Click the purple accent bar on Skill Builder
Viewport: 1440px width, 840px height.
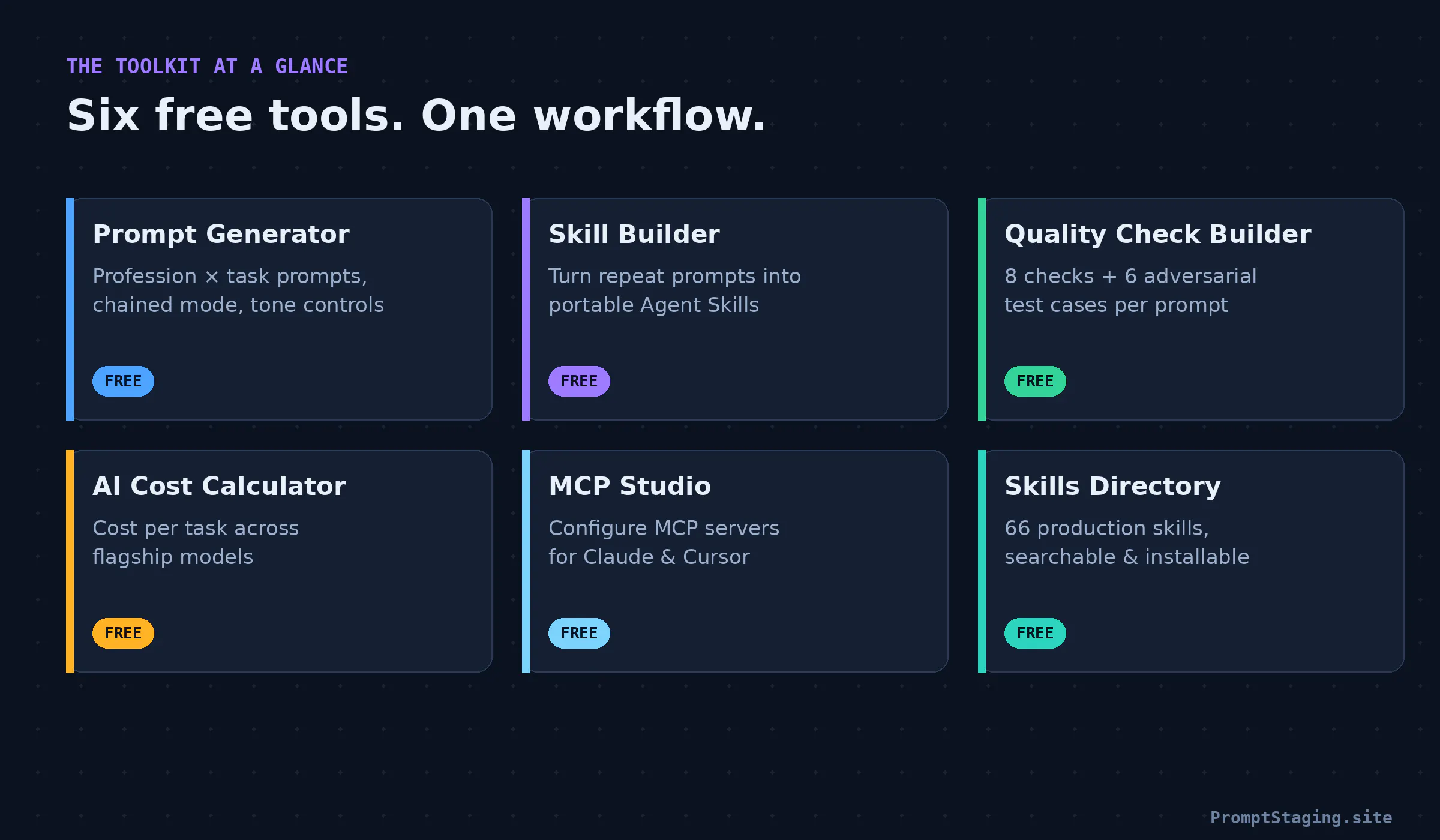pos(526,309)
